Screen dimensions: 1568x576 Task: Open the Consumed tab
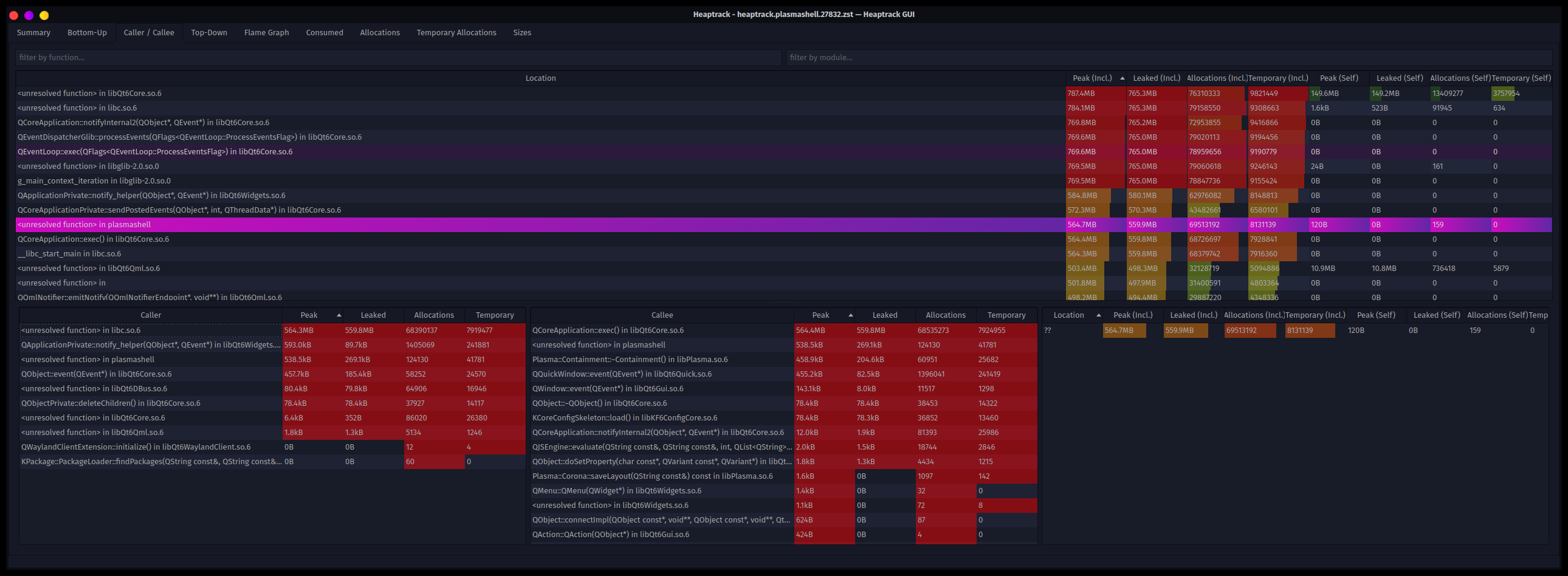(325, 33)
